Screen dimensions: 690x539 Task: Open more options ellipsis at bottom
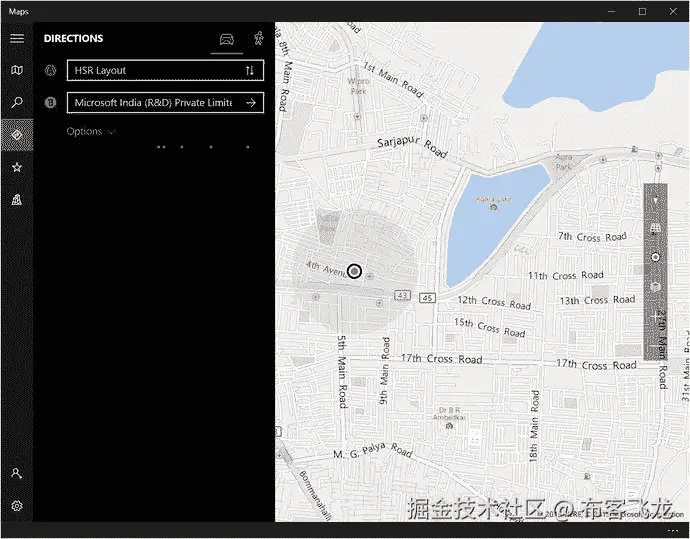[x=673, y=530]
